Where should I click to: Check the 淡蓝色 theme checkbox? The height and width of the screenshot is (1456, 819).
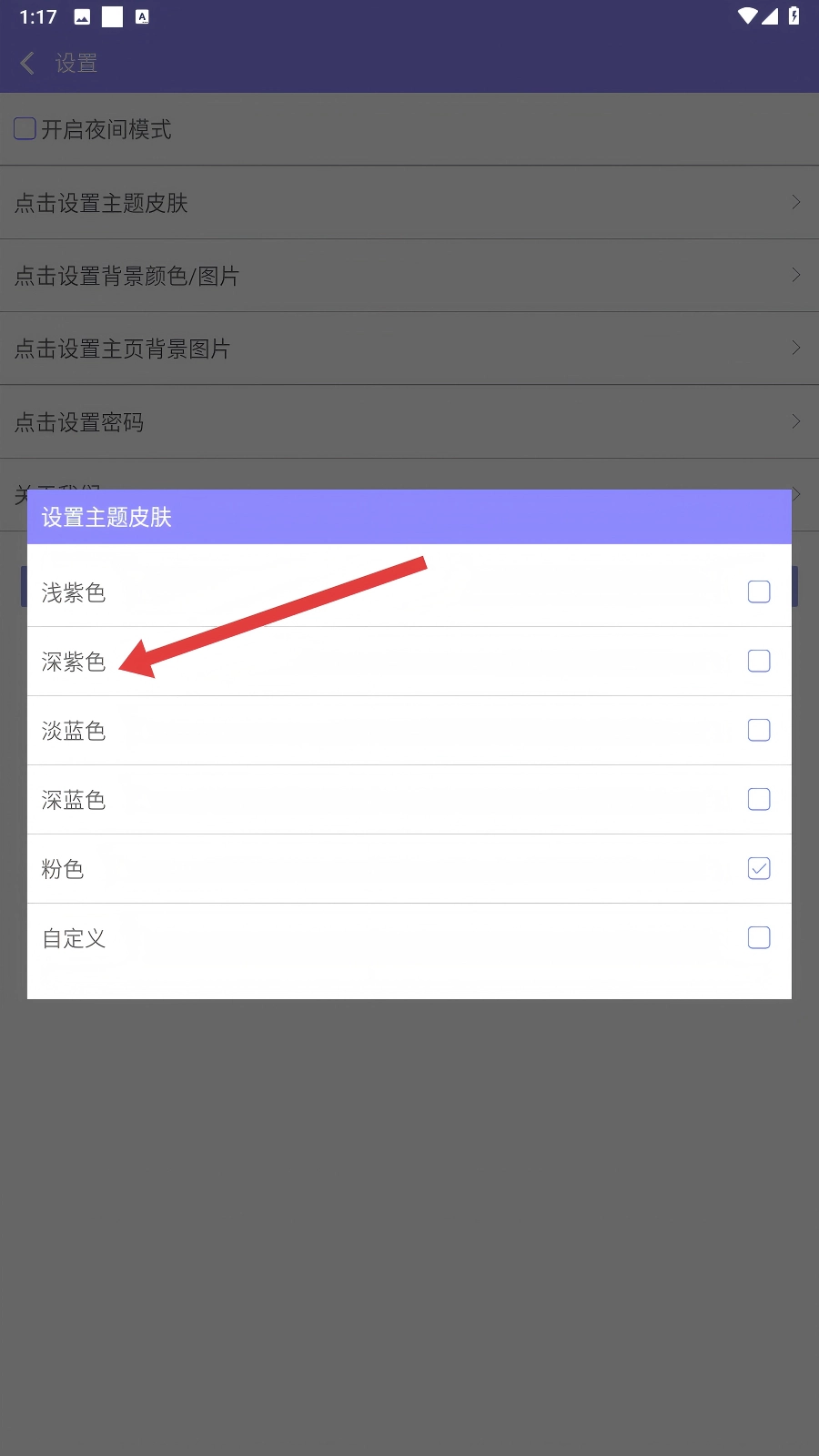pyautogui.click(x=759, y=730)
